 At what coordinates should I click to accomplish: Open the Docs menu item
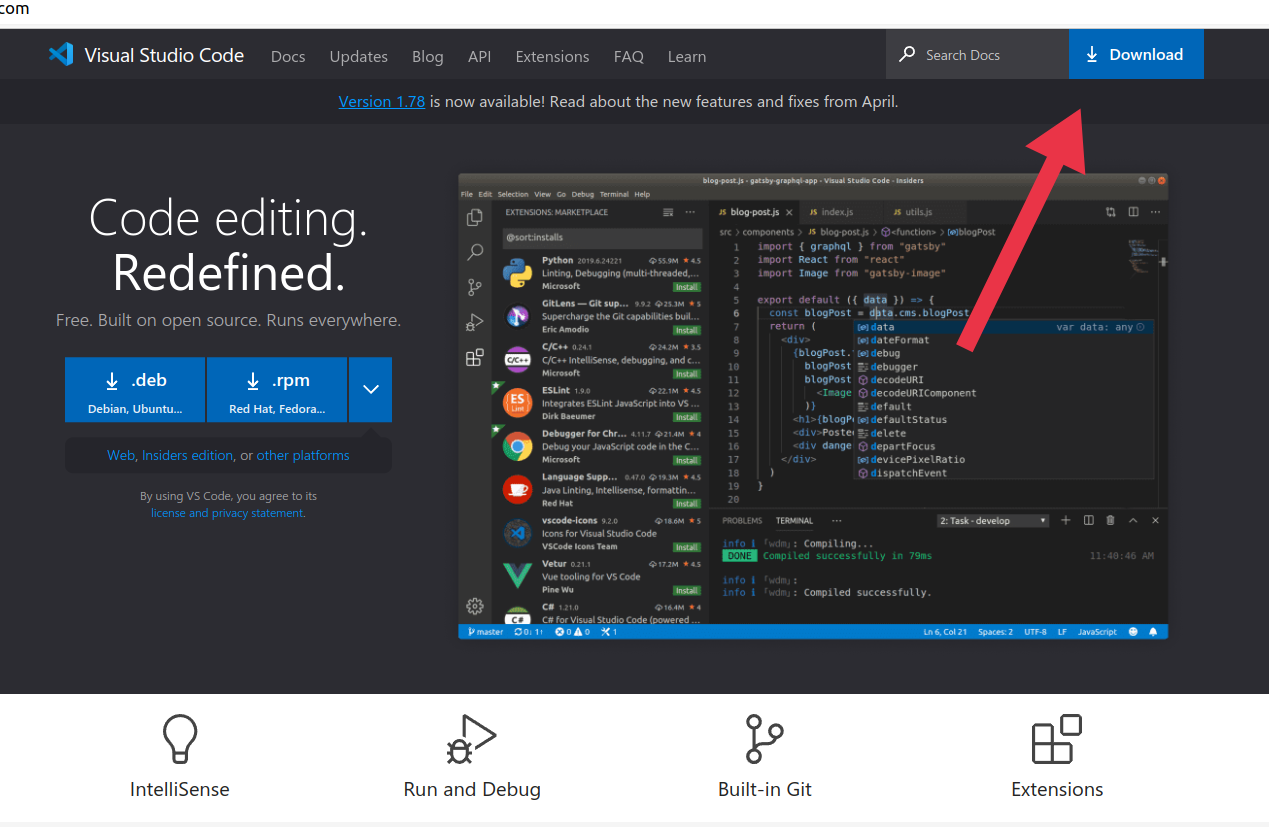(x=288, y=56)
